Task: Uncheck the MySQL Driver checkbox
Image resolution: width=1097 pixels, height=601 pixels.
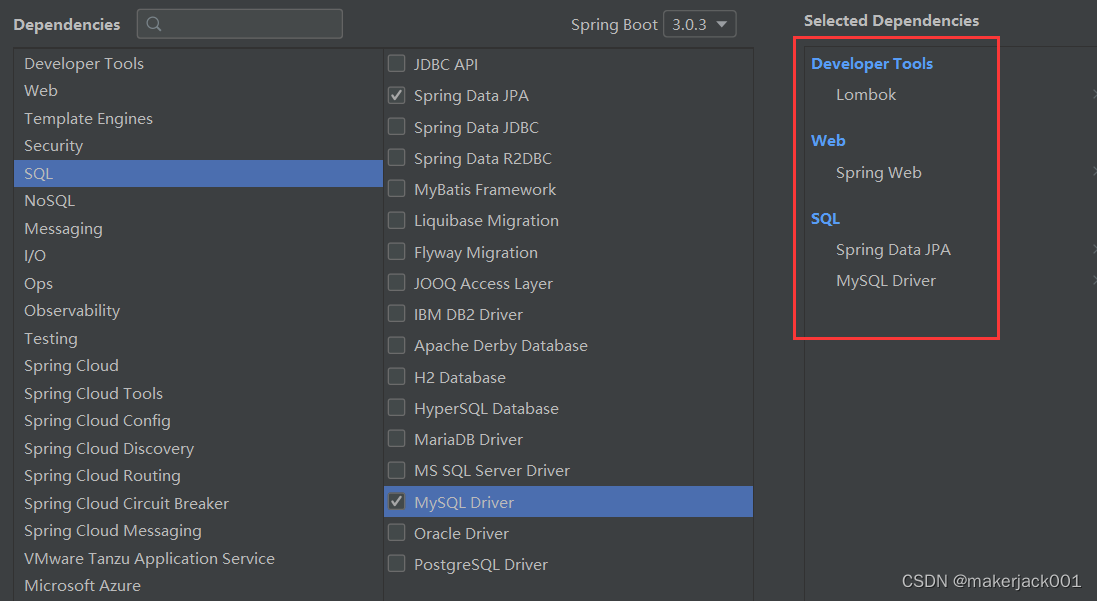Action: [x=397, y=502]
